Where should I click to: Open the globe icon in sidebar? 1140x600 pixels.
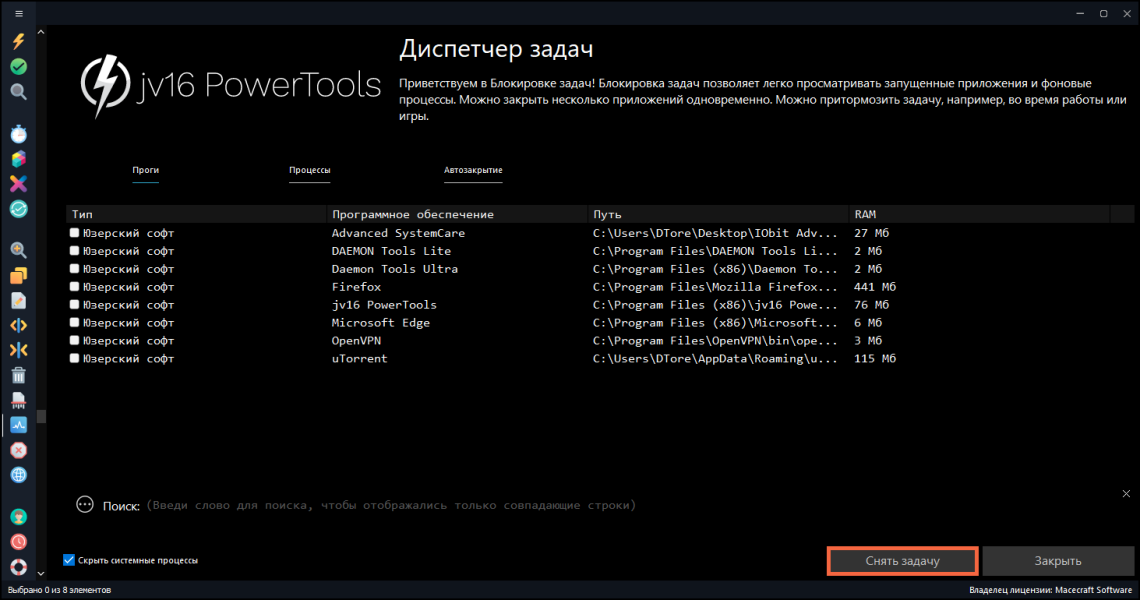tap(18, 475)
